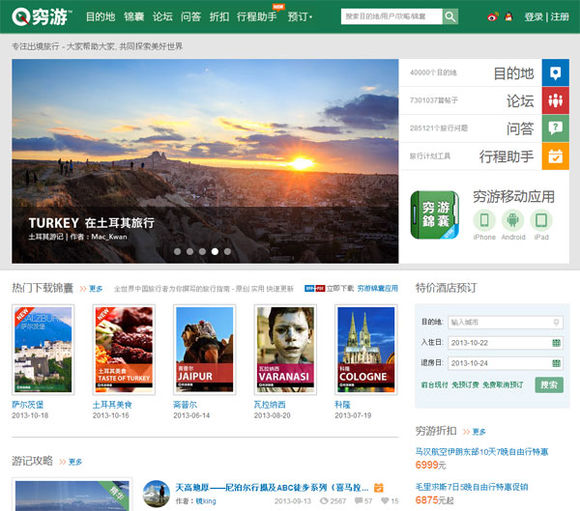The height and width of the screenshot is (511, 580).
Task: Click the 斋普尔 guide title link
Action: 185,405
